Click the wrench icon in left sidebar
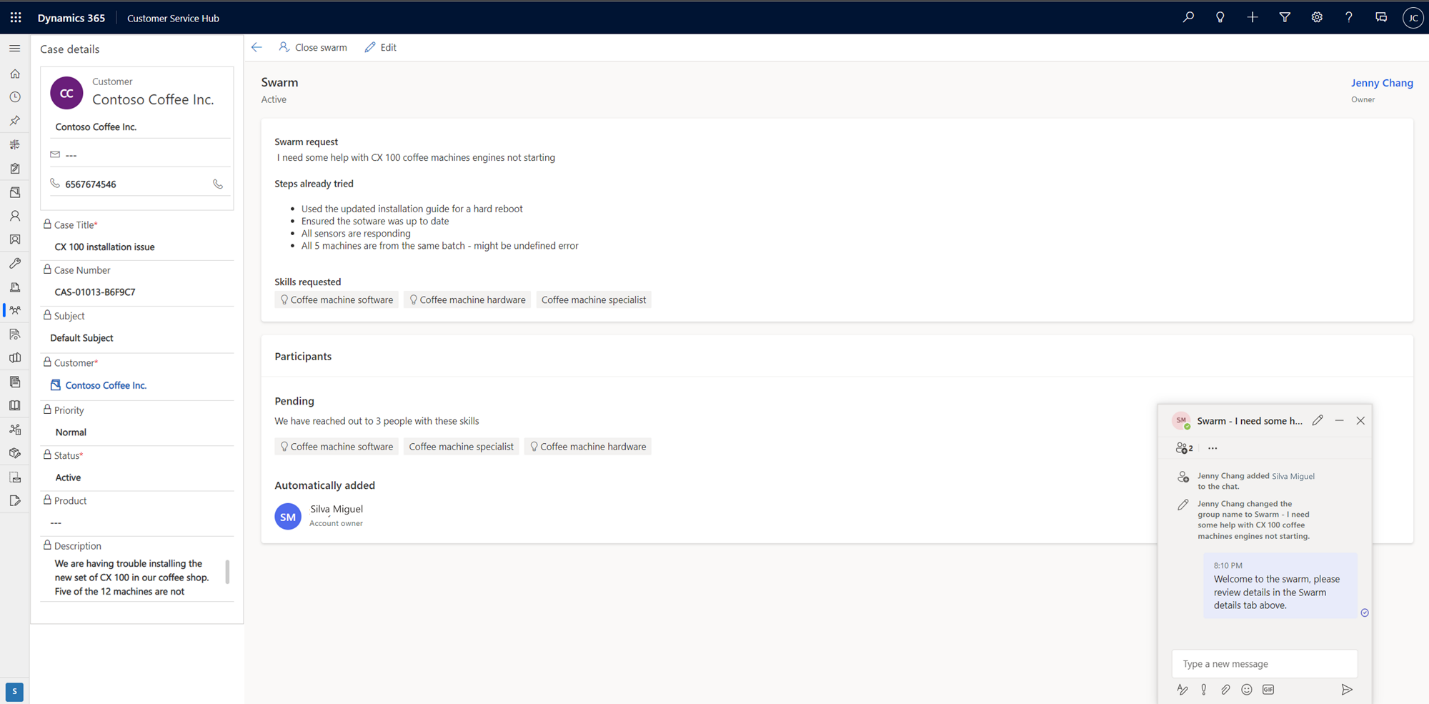1429x704 pixels. (15, 264)
